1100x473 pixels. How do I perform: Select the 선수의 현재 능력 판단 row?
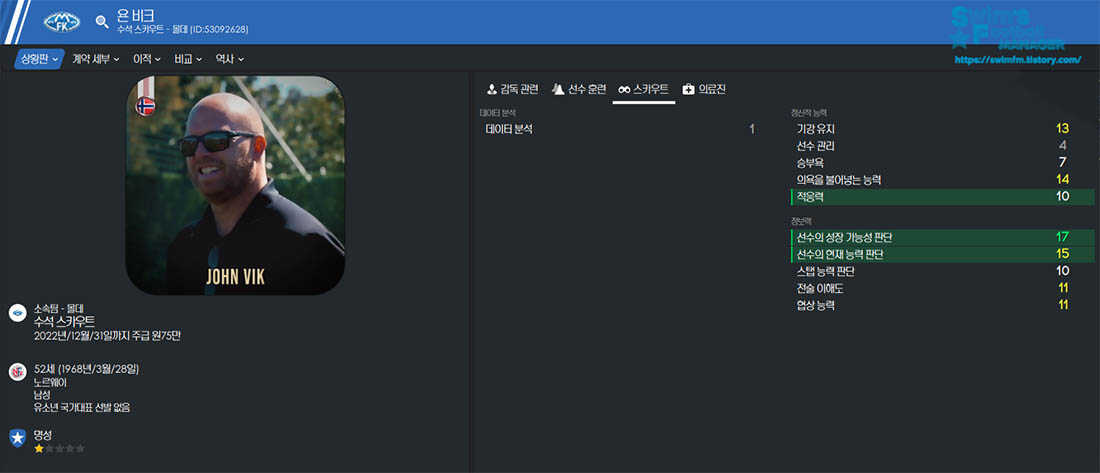(x=941, y=254)
